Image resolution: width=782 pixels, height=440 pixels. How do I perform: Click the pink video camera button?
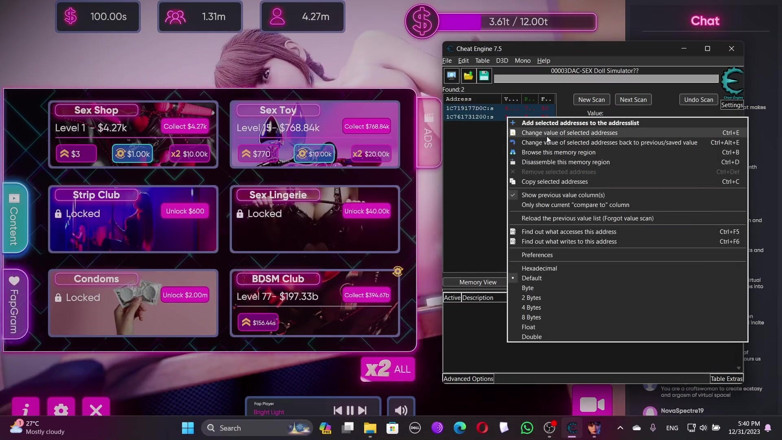pyautogui.click(x=592, y=403)
